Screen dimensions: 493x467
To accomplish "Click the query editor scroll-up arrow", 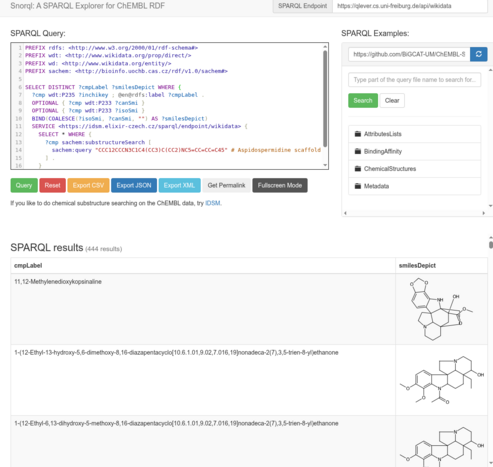I will click(x=325, y=47).
